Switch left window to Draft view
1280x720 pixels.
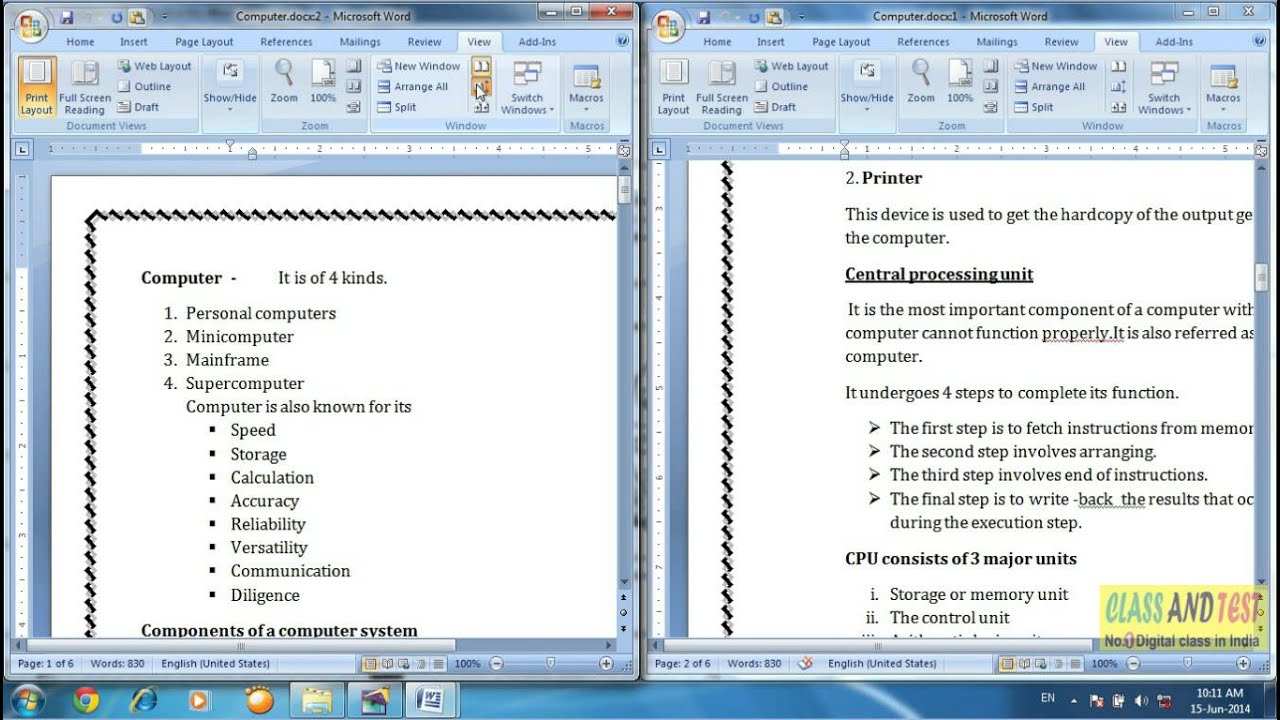click(138, 107)
